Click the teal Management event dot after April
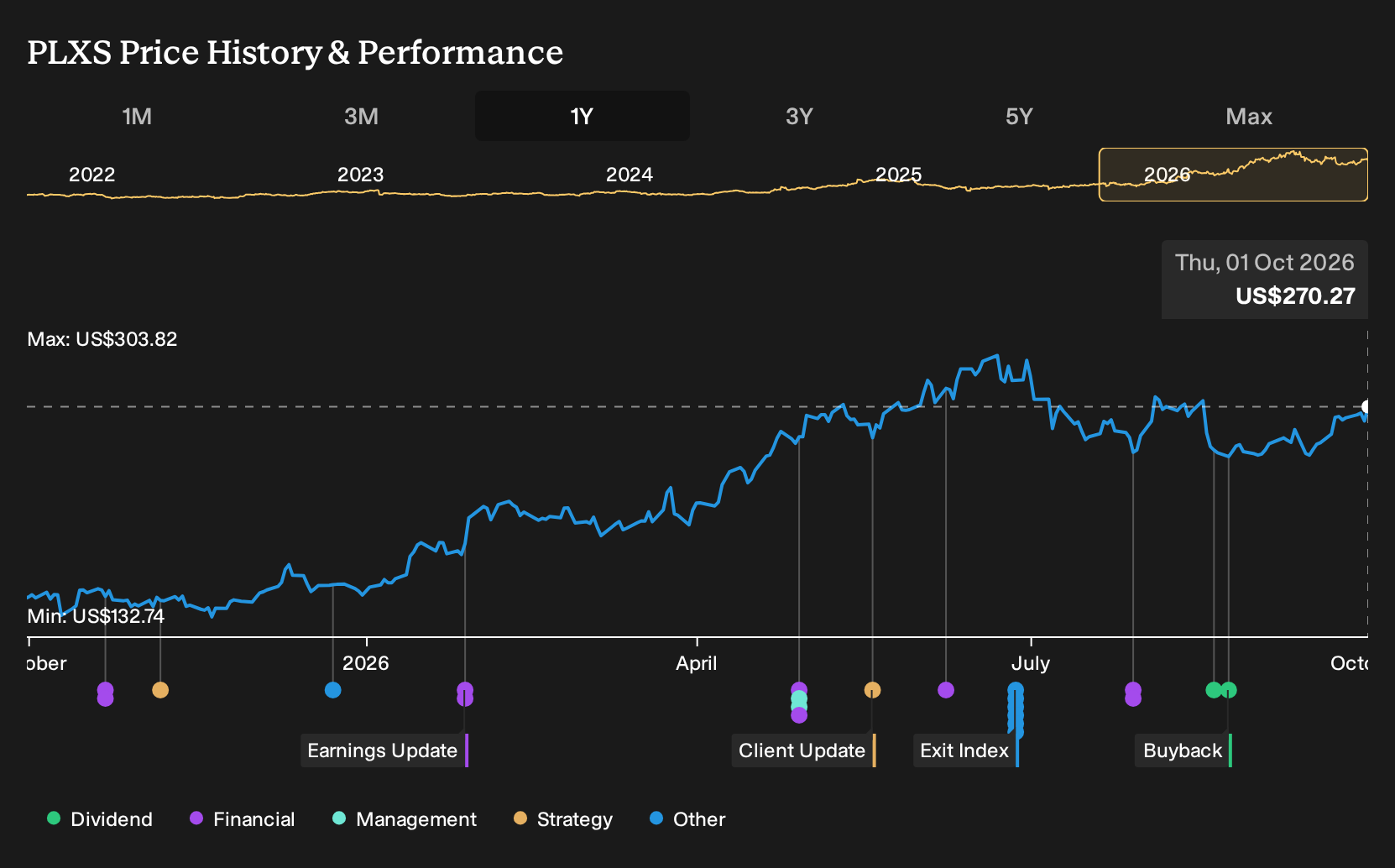The image size is (1395, 868). [799, 698]
